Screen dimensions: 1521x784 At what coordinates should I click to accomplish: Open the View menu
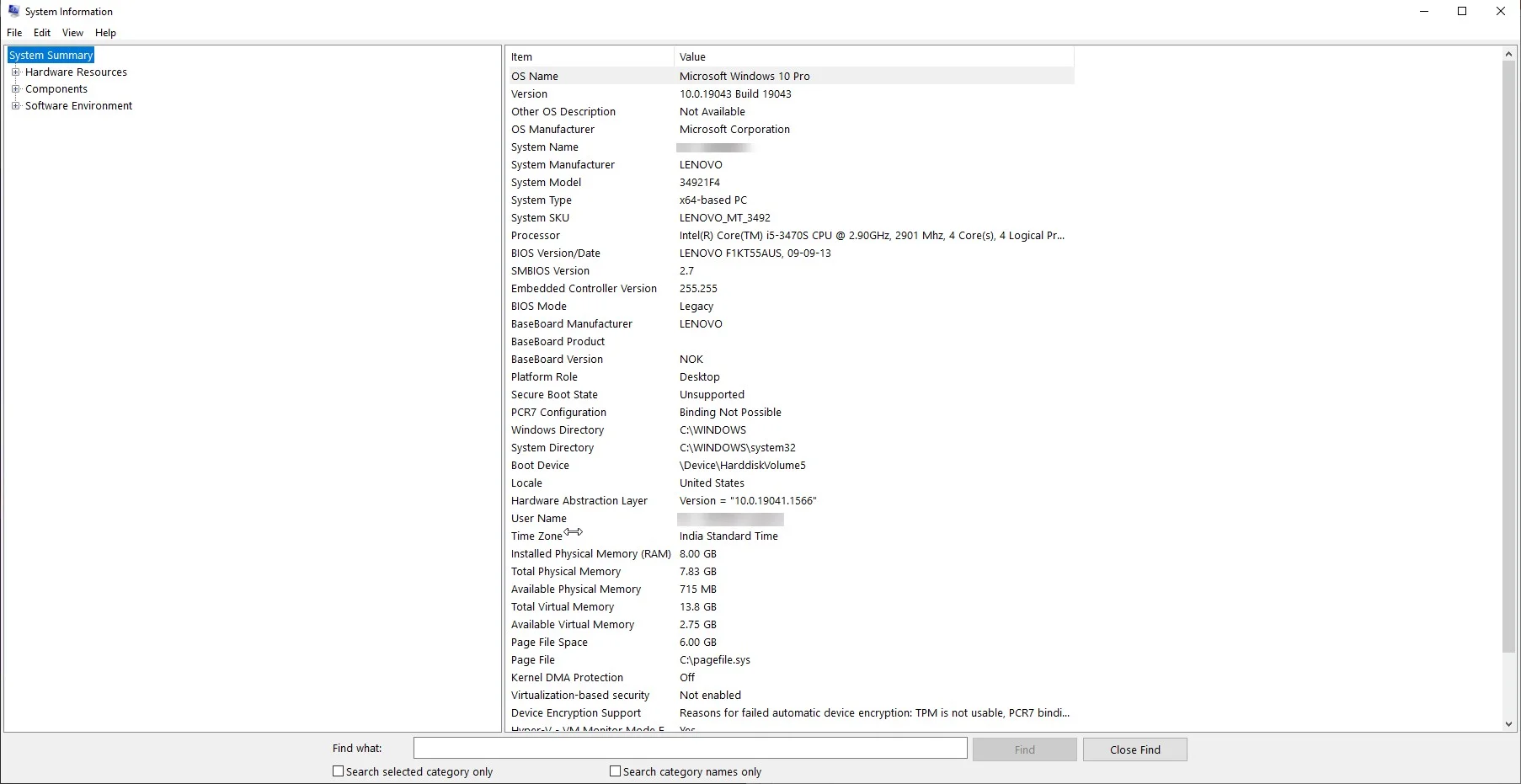[x=72, y=33]
